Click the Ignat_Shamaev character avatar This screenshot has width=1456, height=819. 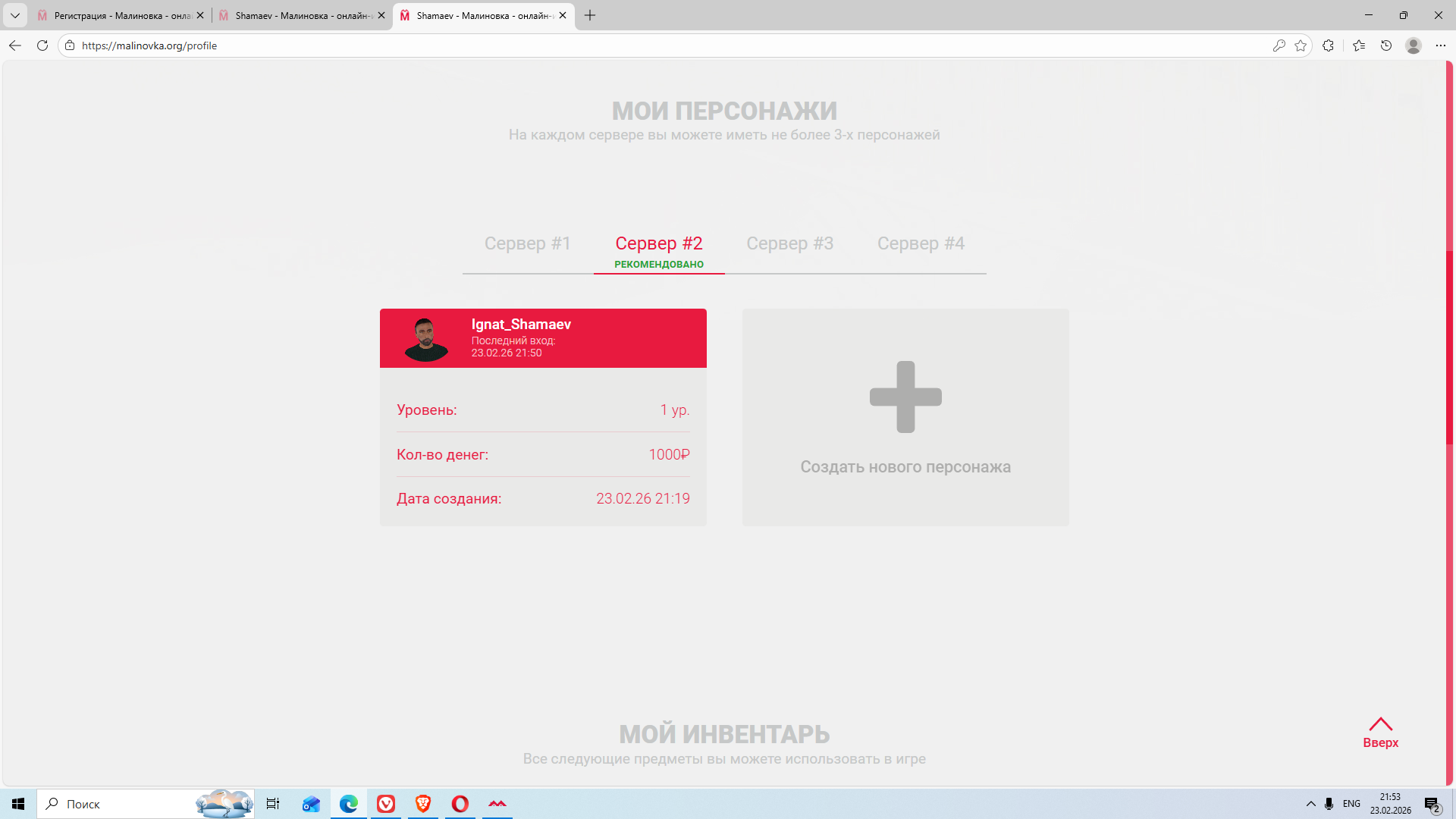point(426,339)
